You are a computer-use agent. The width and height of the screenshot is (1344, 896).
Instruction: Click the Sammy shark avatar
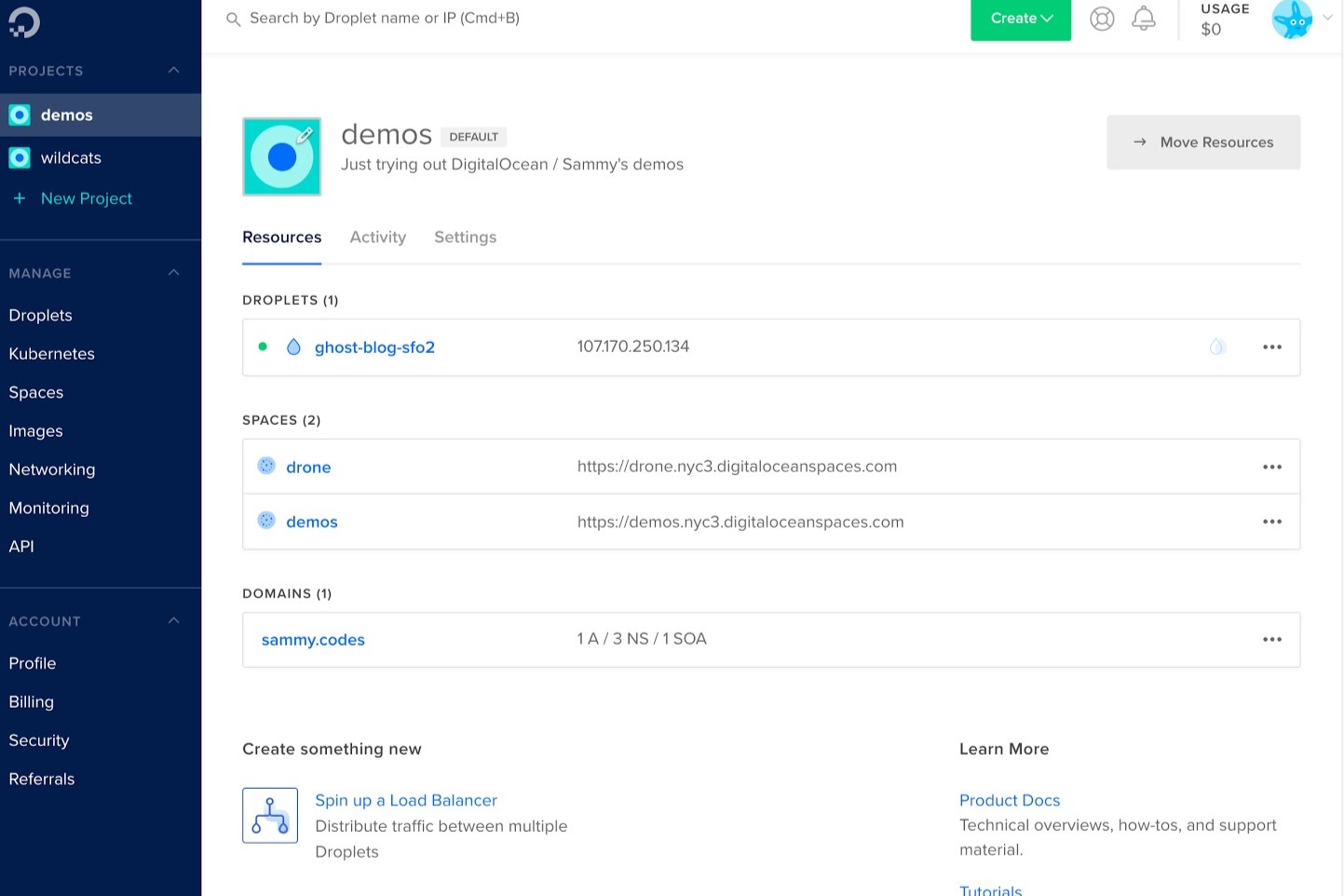pos(1292,19)
